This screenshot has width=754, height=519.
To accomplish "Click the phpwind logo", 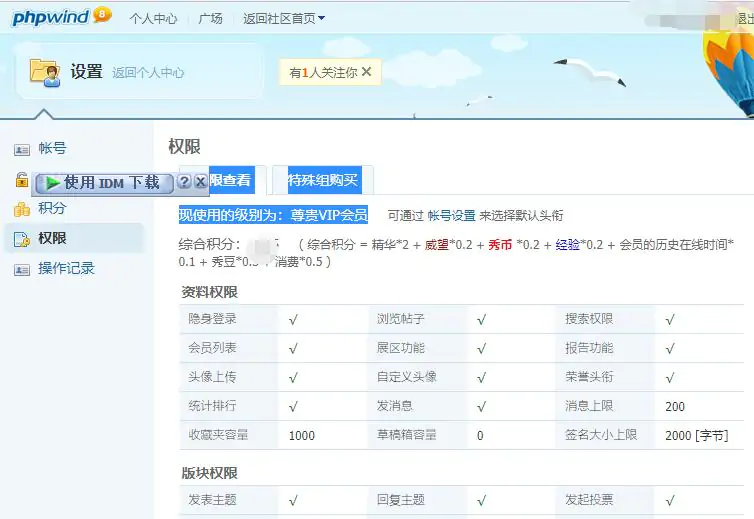I will point(62,16).
